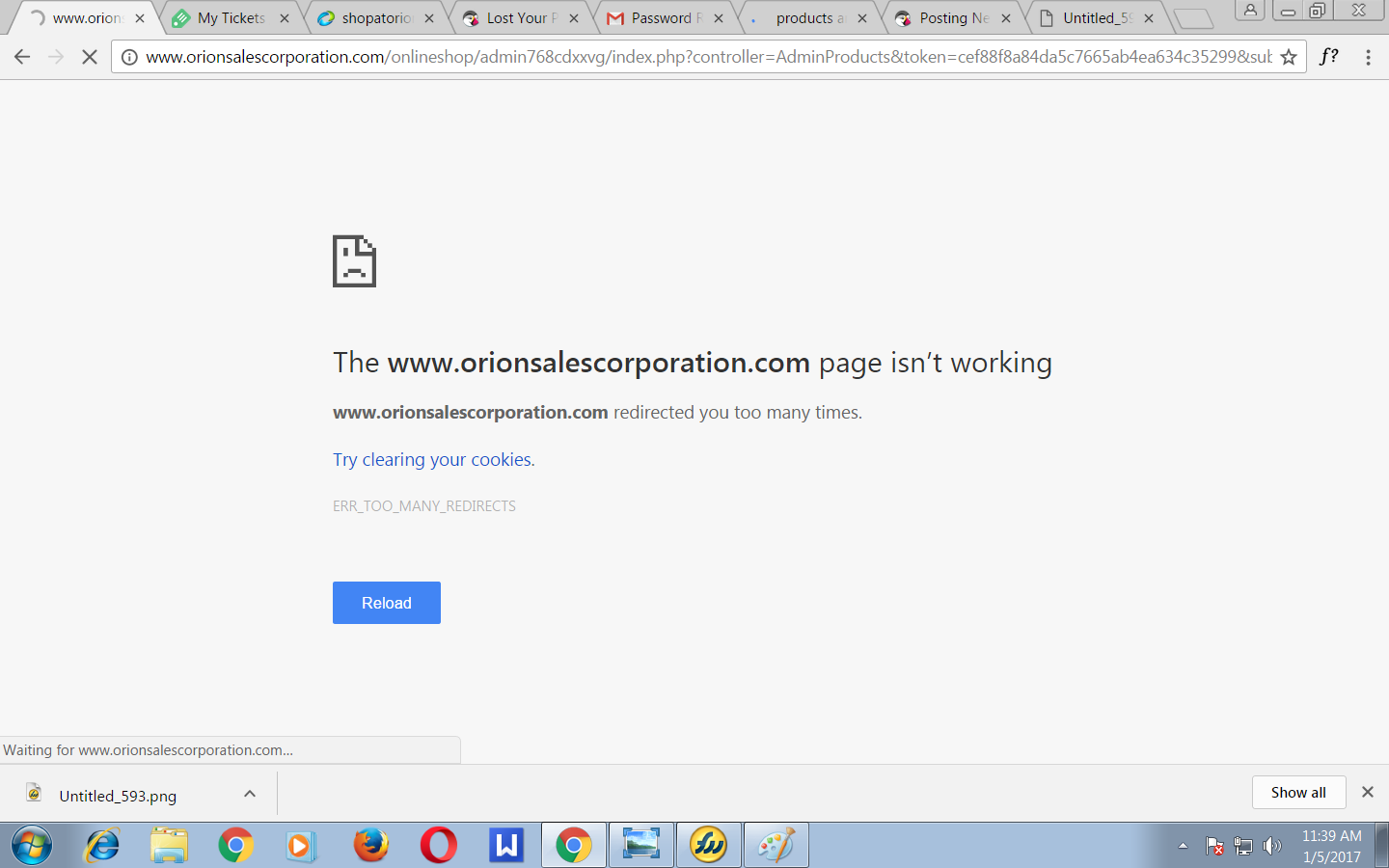This screenshot has height=868, width=1389.
Task: Click Show all downloads button
Action: point(1298,793)
